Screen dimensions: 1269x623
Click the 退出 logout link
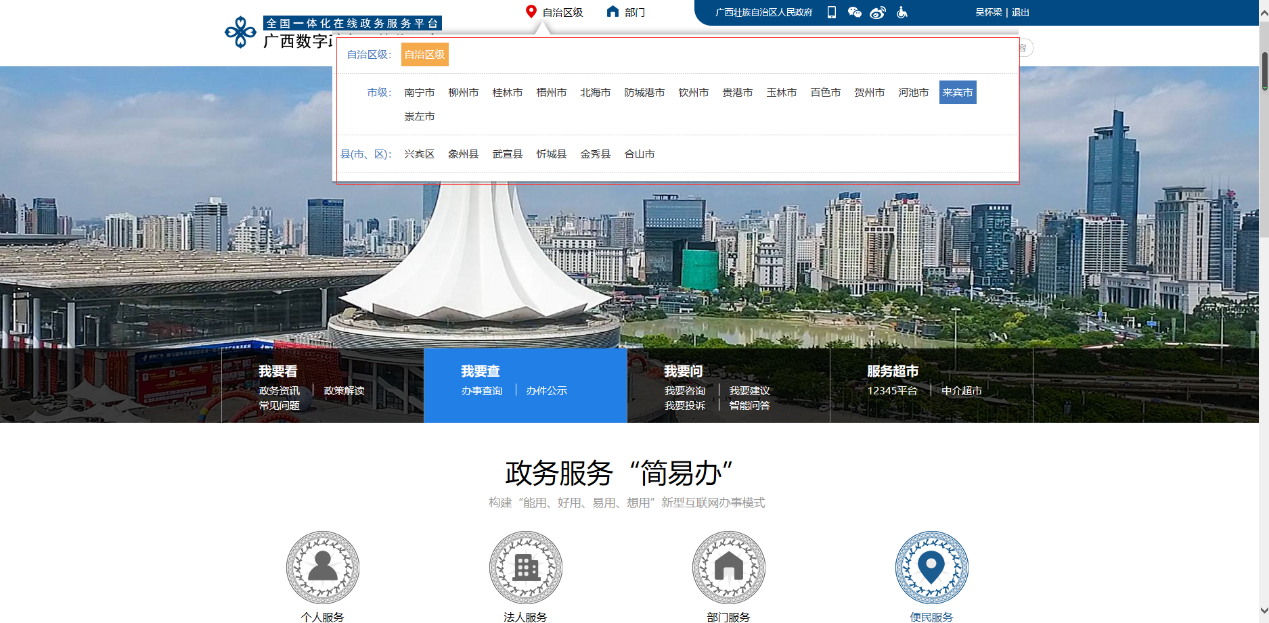pos(1020,13)
